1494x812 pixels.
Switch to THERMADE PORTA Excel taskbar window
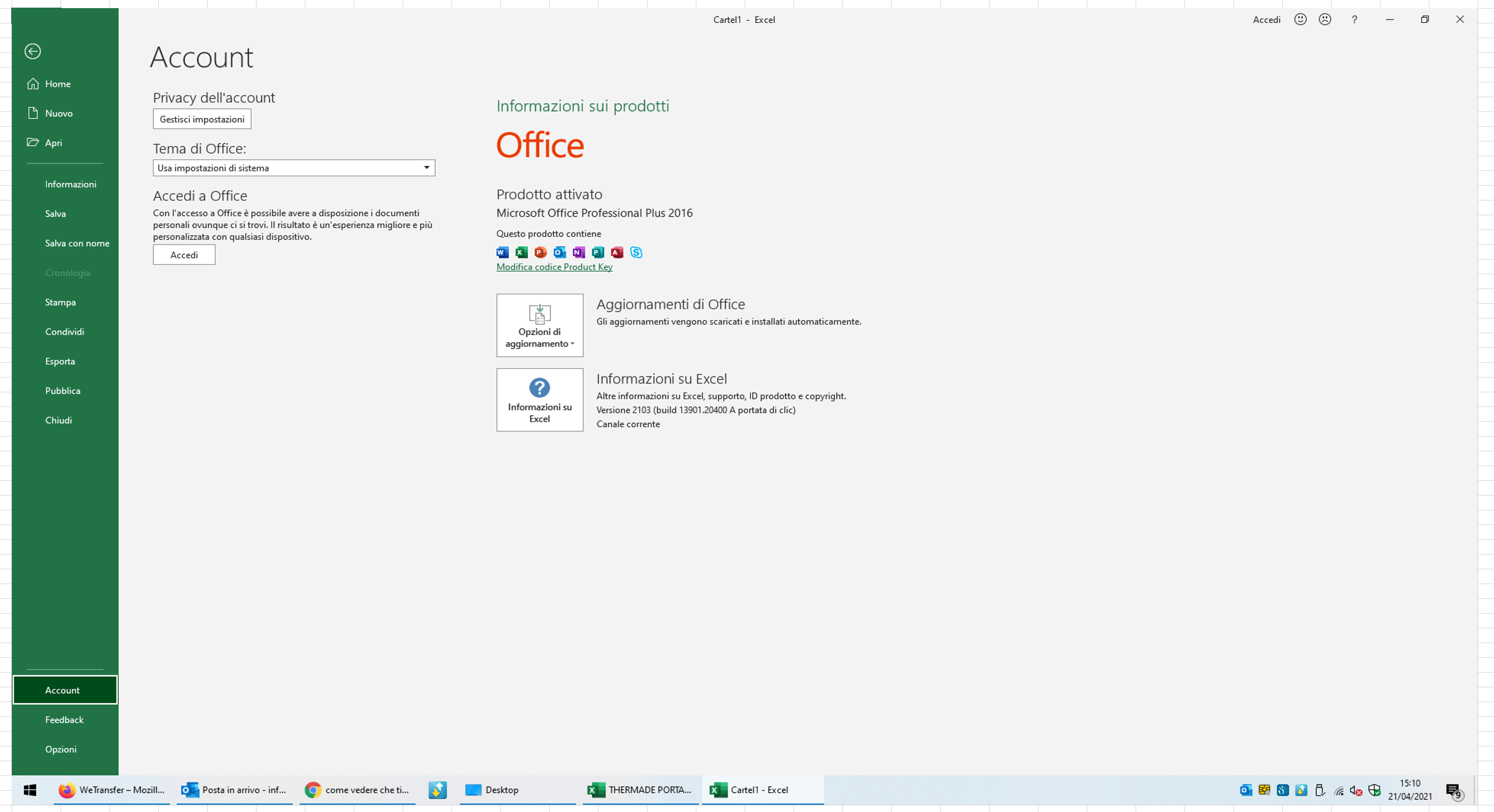(x=640, y=790)
